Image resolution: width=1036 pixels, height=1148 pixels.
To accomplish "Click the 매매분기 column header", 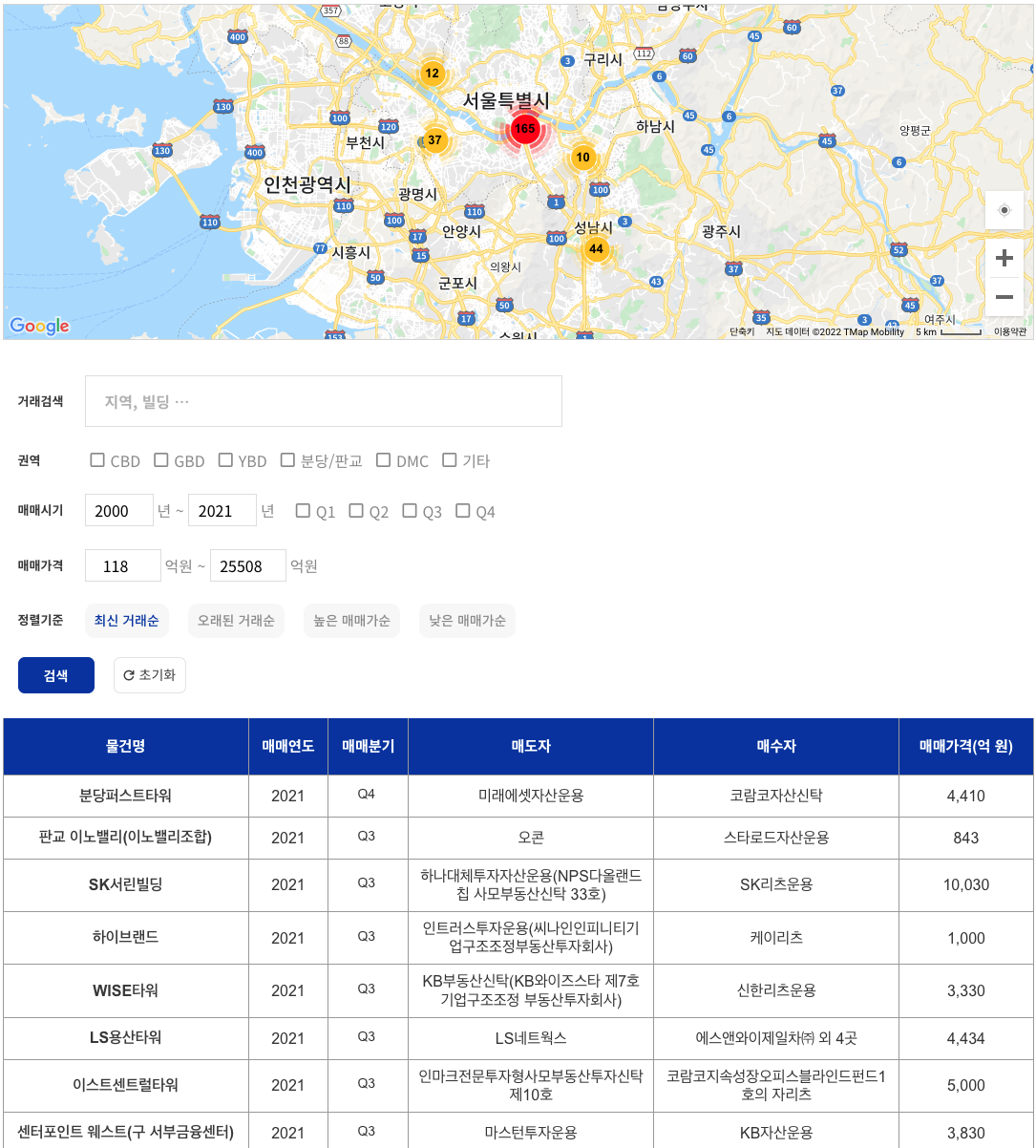I will pos(368,747).
